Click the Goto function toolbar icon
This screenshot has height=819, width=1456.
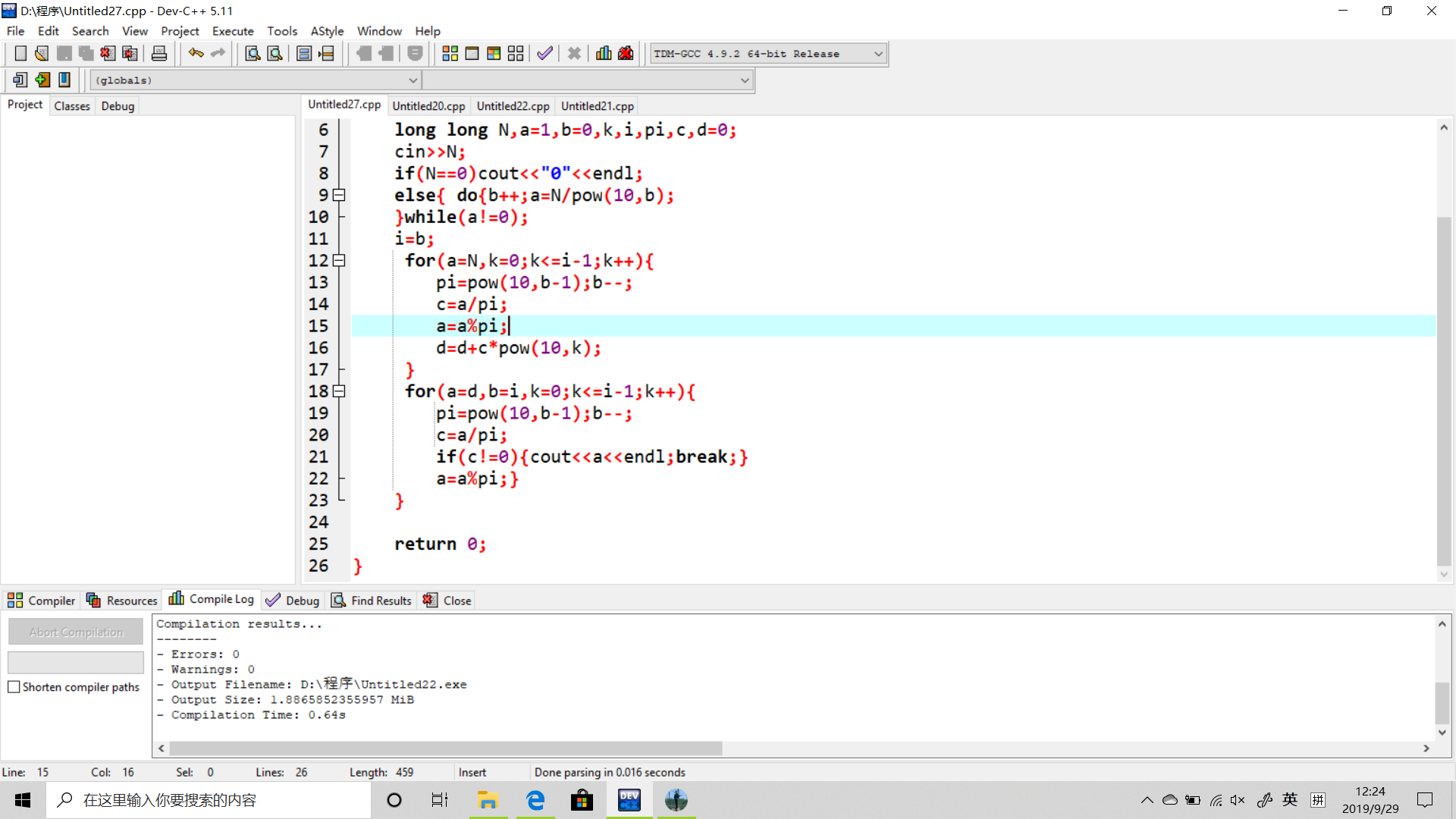pyautogui.click(x=304, y=54)
